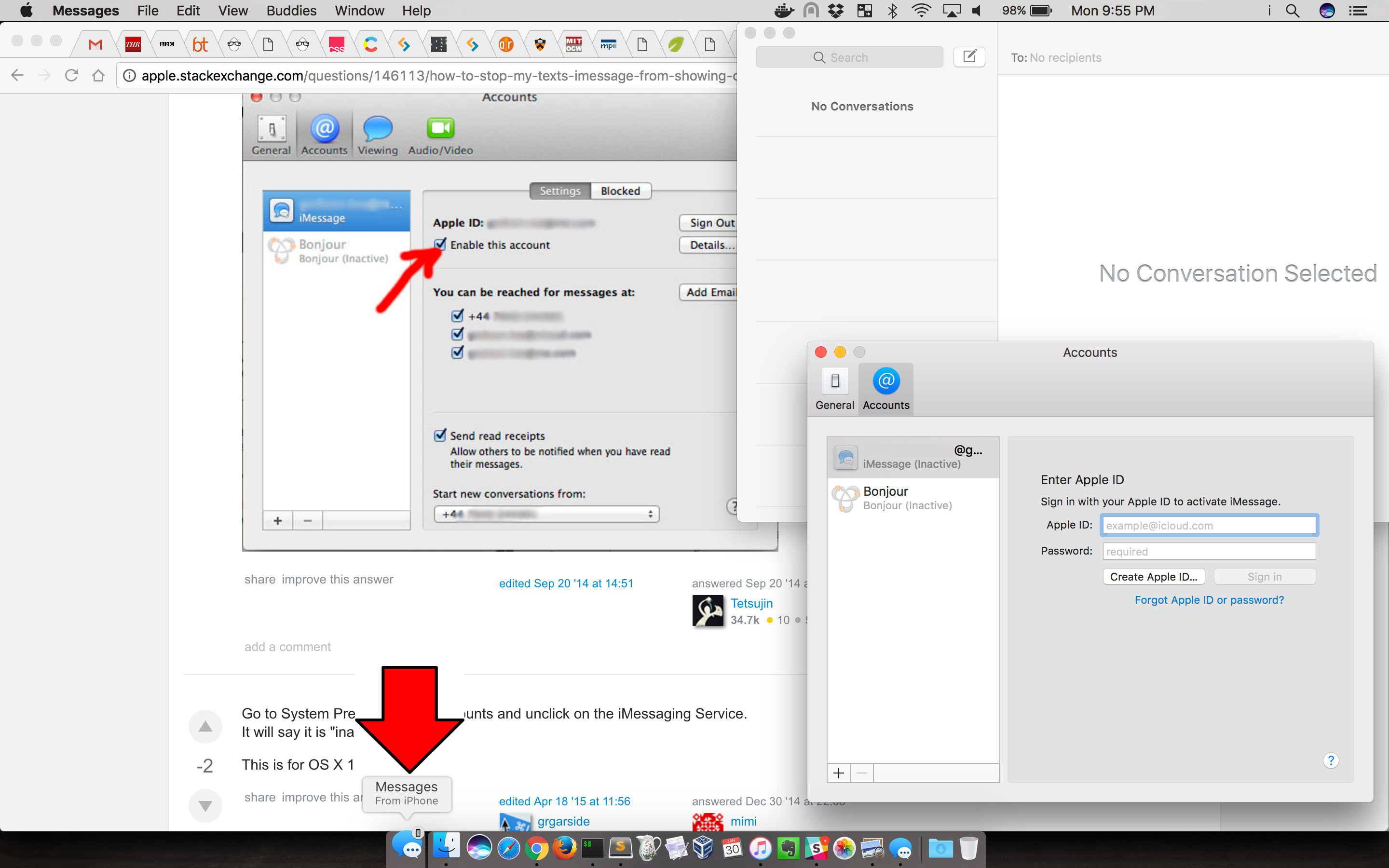Switch to the Gmail browser tab
Viewport: 1389px width, 868px height.
tap(95, 44)
